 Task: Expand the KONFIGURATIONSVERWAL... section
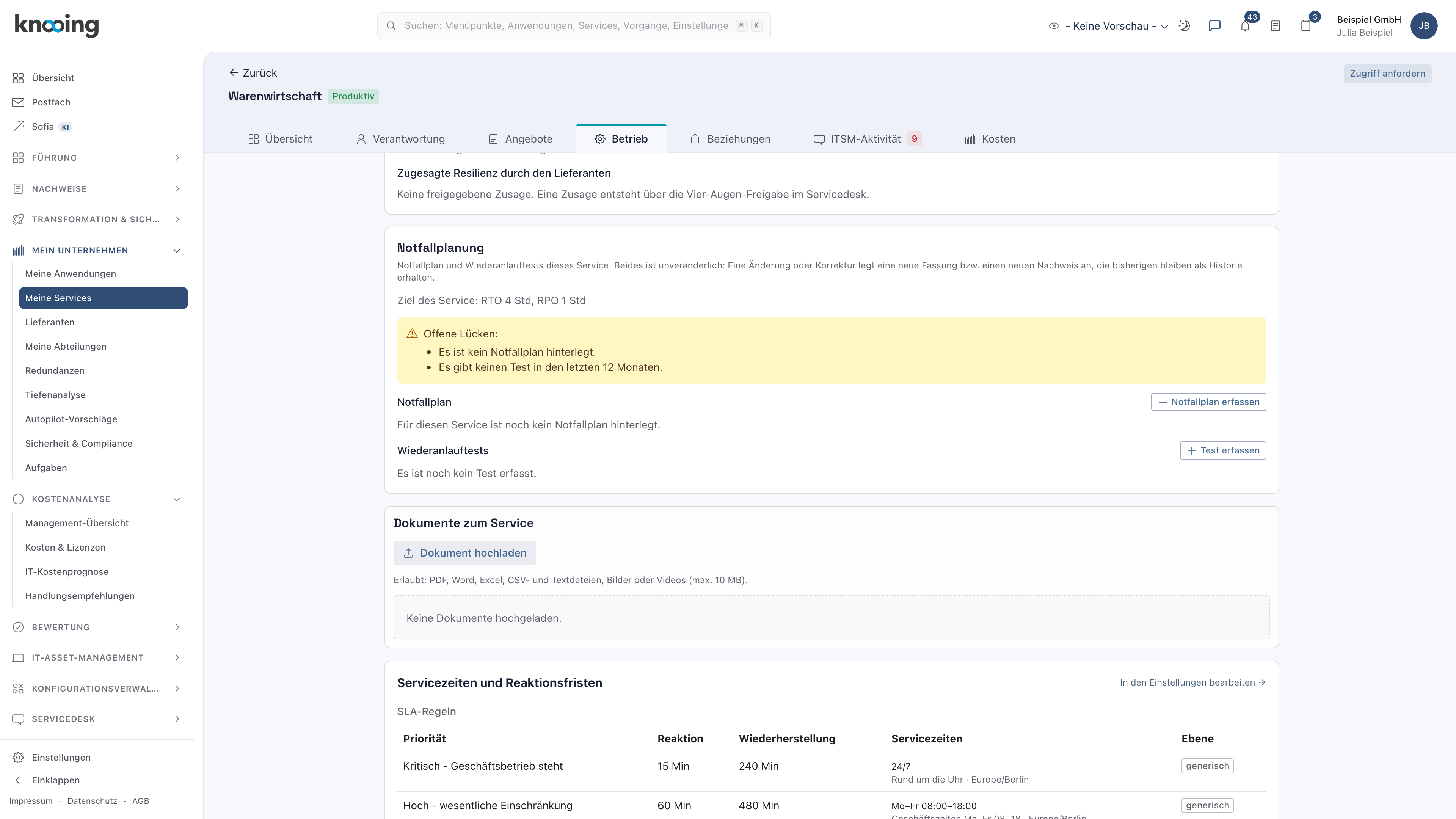[x=97, y=689]
